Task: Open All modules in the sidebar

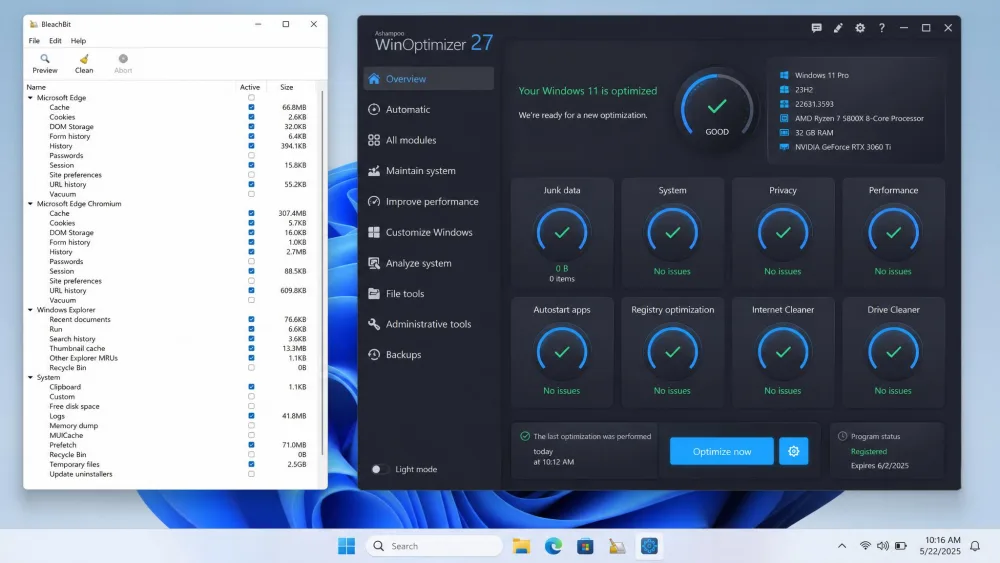Action: (429, 140)
